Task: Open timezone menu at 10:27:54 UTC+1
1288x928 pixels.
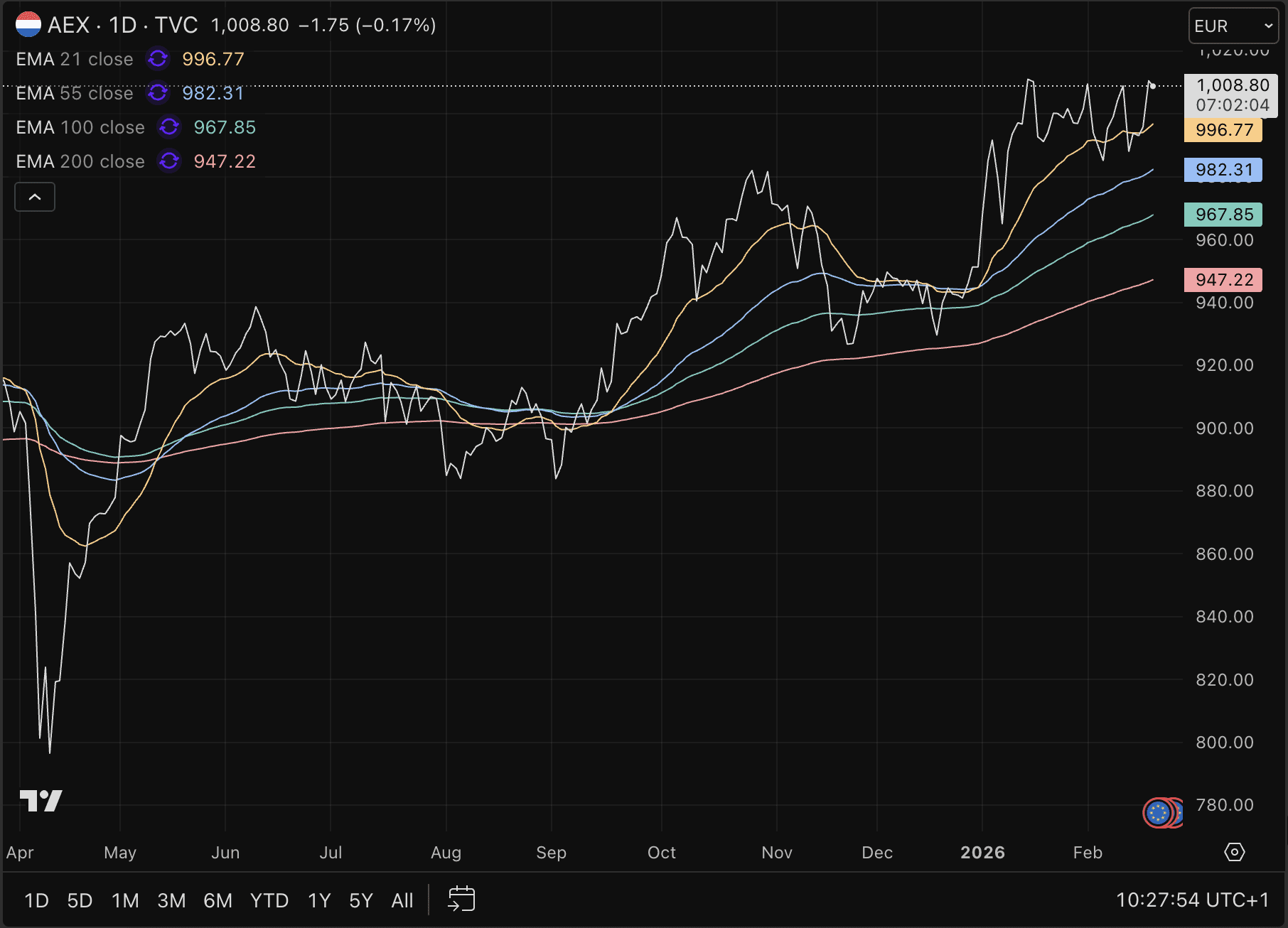Action: (1192, 900)
